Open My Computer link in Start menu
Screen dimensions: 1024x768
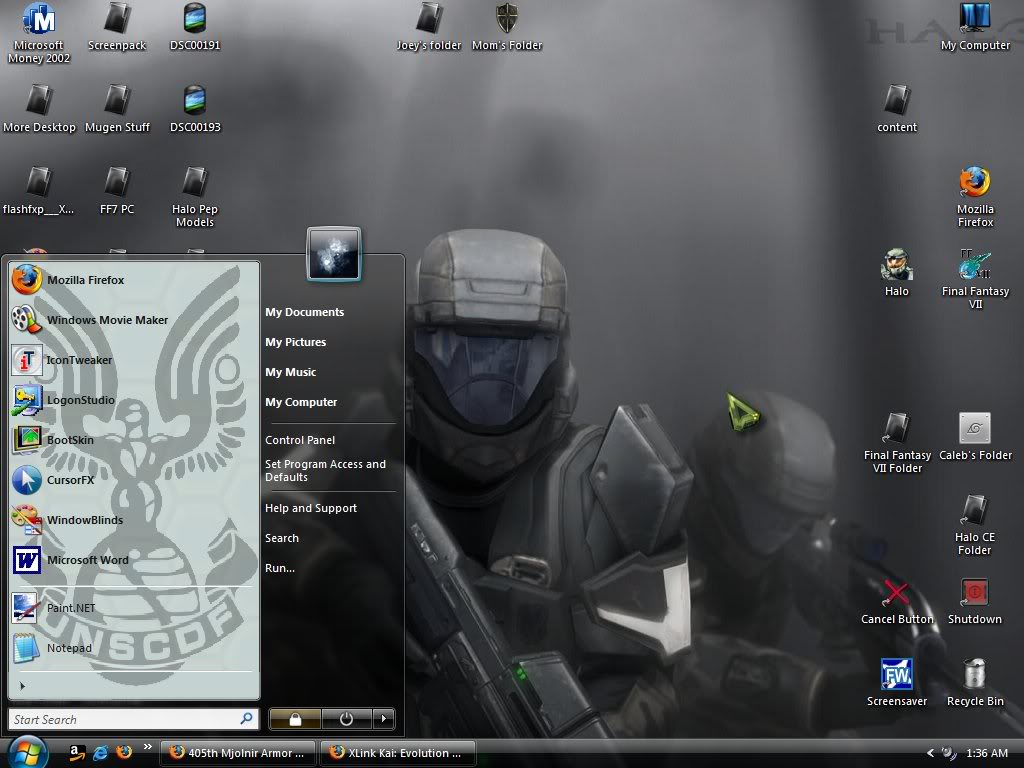(301, 402)
